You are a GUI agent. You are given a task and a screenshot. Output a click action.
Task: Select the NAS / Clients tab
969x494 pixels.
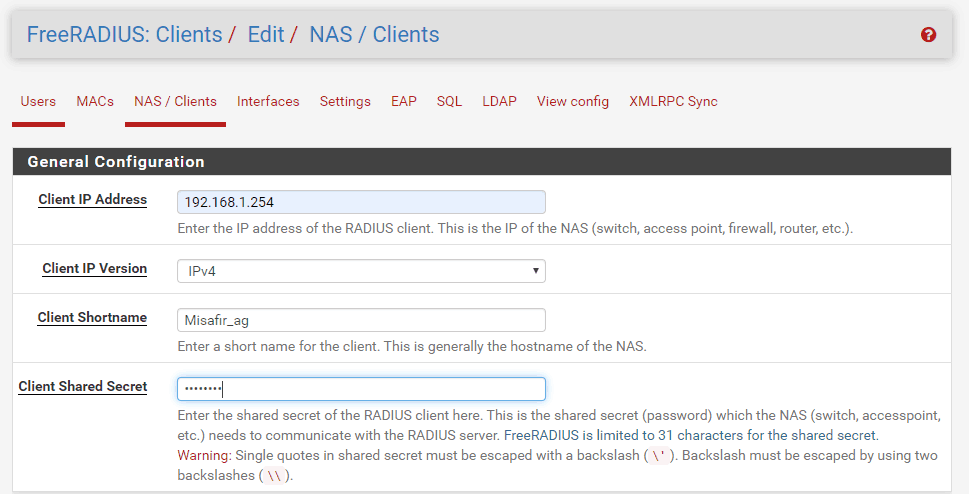[175, 101]
